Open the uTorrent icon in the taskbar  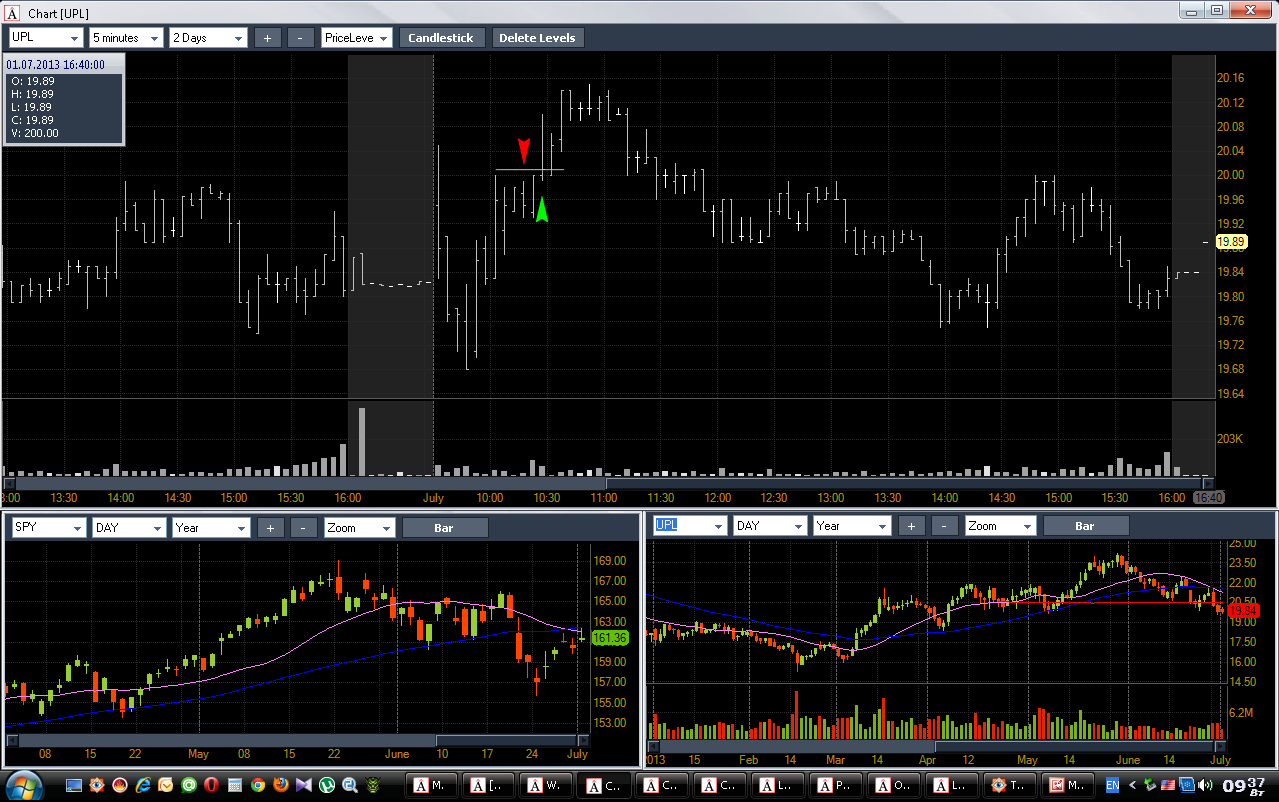[x=327, y=785]
